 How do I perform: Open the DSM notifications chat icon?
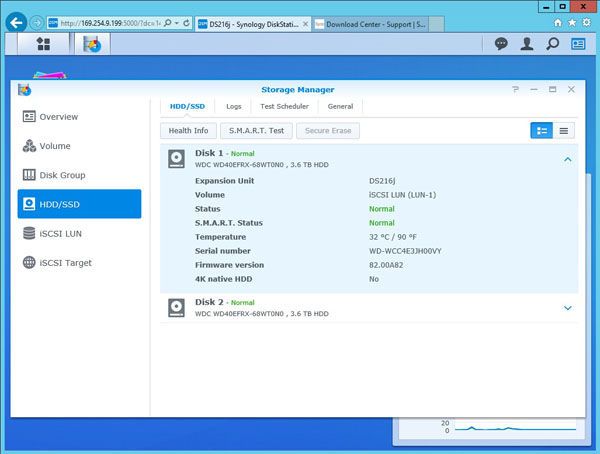point(501,44)
